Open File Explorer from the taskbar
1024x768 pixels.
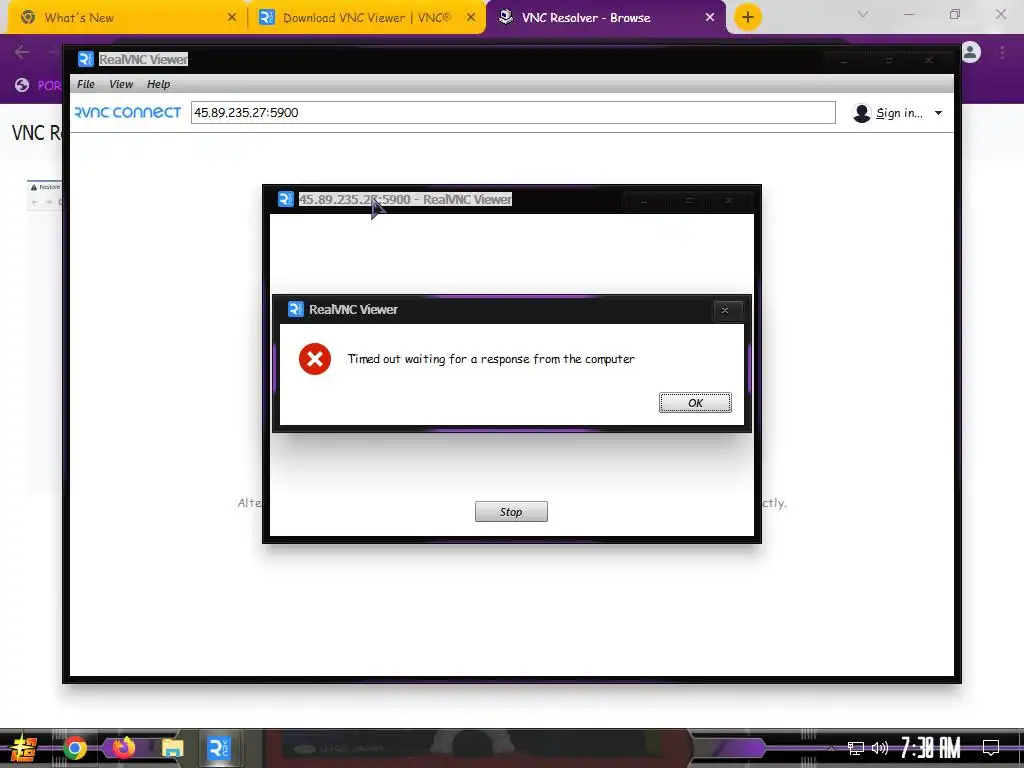[x=172, y=748]
